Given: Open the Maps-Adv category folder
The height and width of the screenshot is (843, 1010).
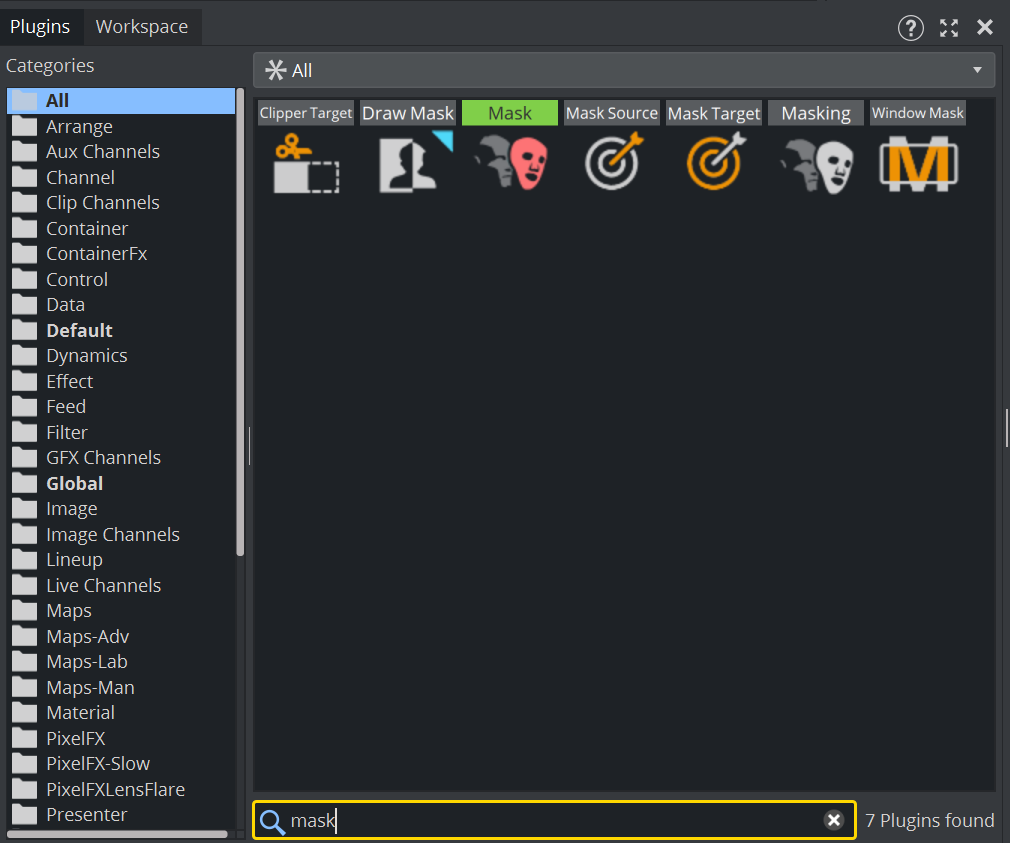Looking at the screenshot, I should tap(87, 636).
